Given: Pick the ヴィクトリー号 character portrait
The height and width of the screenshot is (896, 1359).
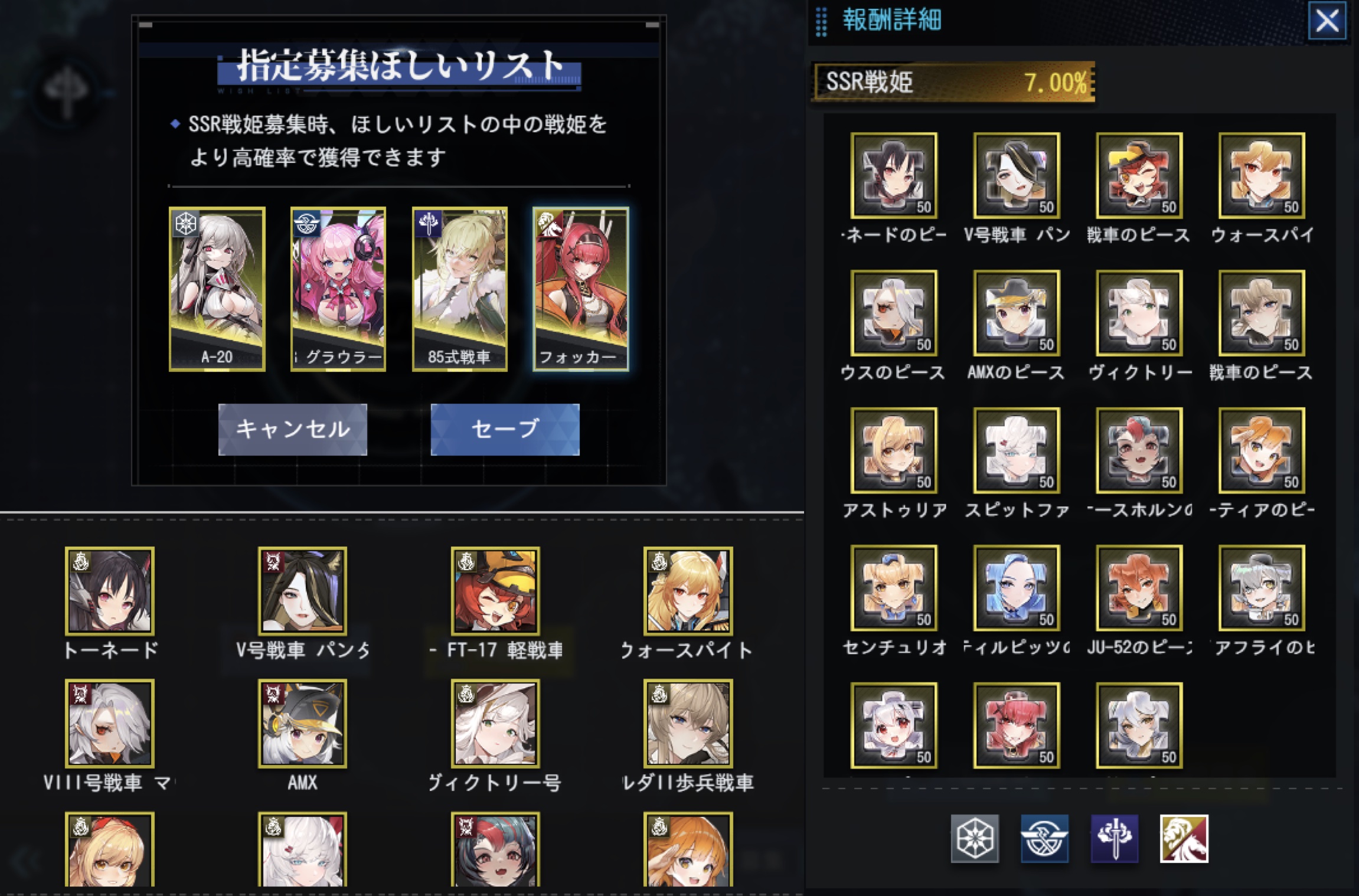Looking at the screenshot, I should click(495, 723).
